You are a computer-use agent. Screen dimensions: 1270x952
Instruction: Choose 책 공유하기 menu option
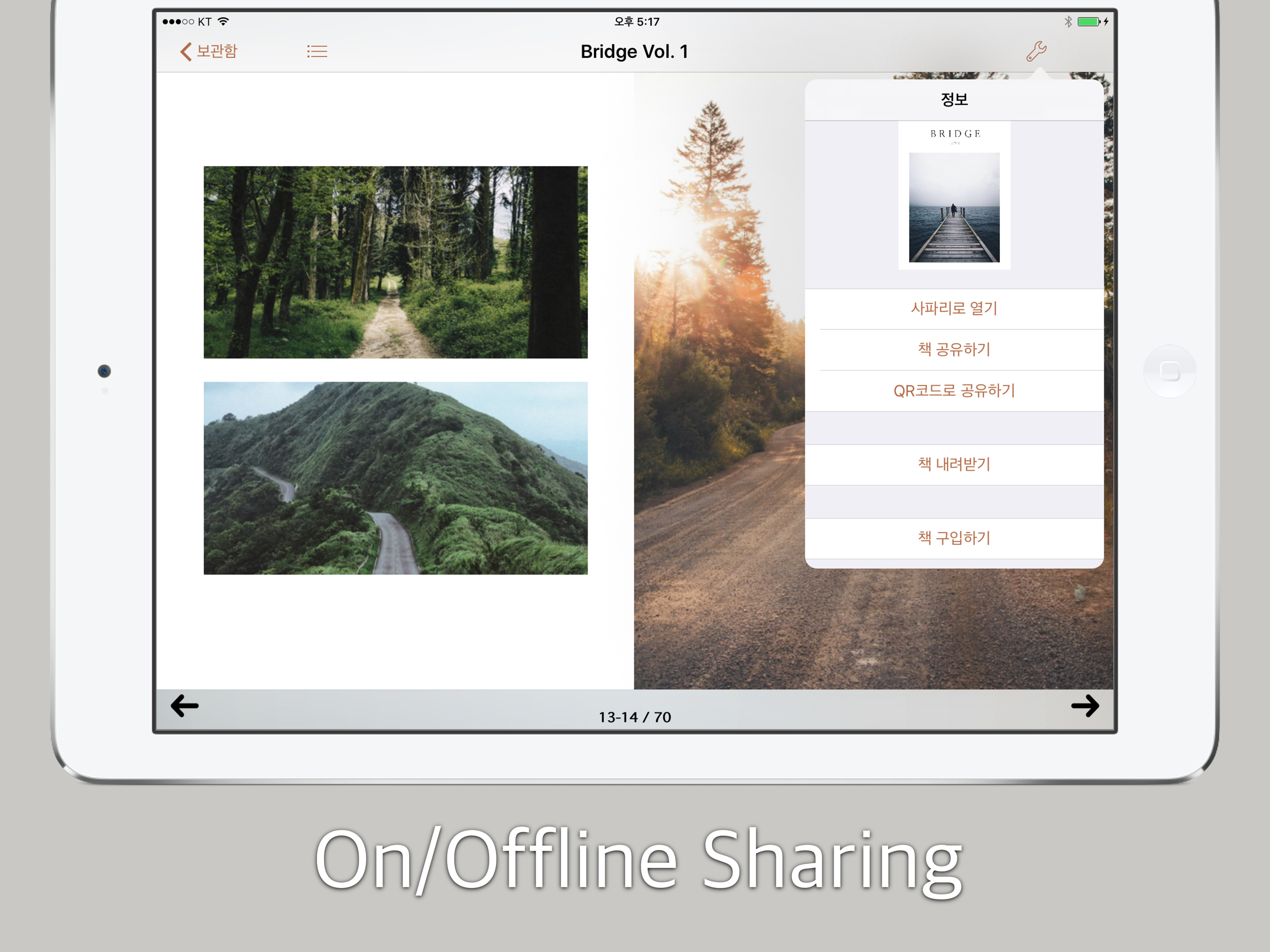(953, 350)
